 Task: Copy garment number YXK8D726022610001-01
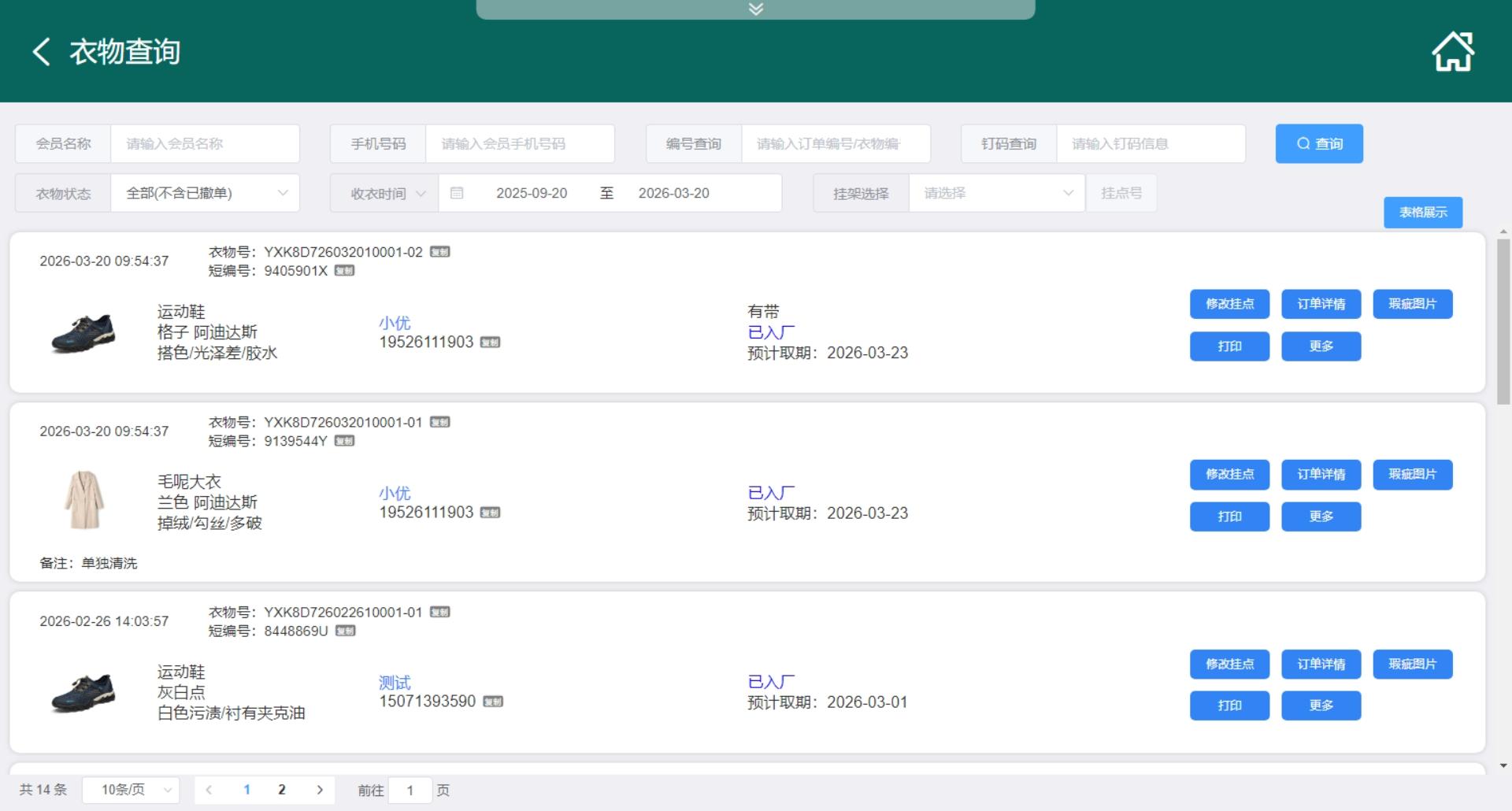[x=439, y=612]
